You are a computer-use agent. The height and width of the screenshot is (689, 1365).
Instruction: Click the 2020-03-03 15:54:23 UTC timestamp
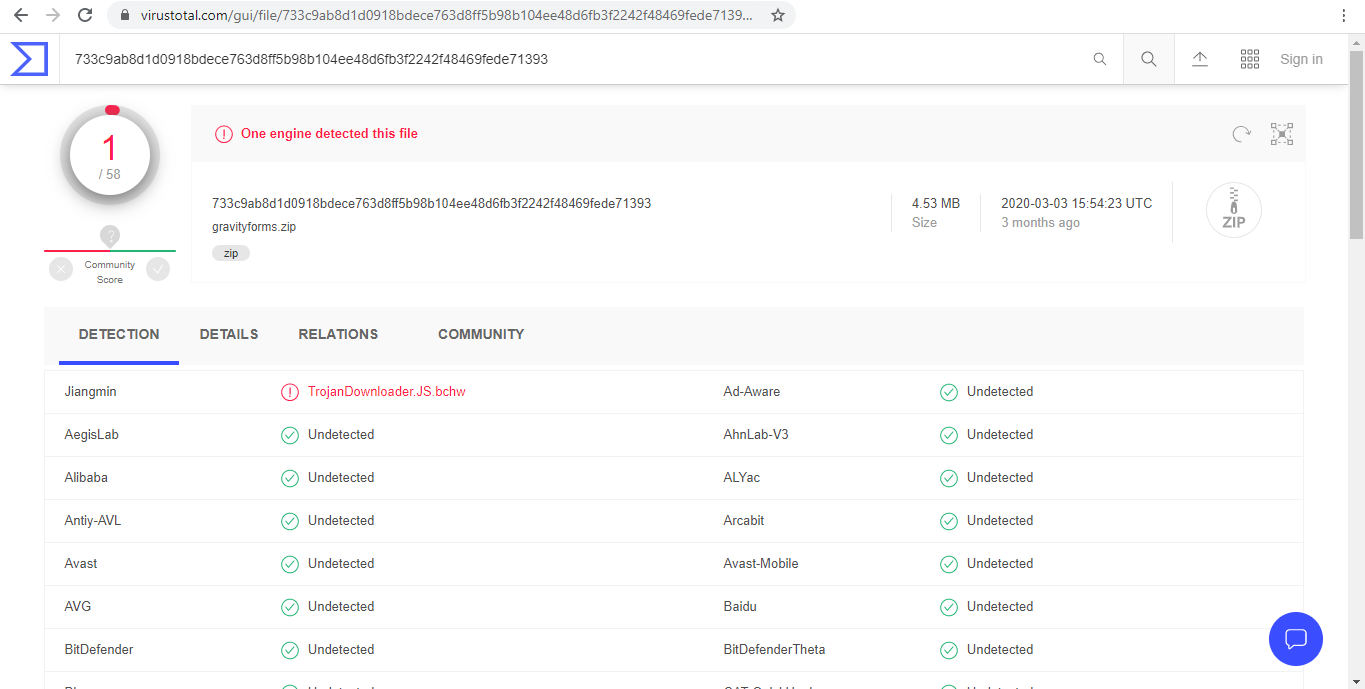pyautogui.click(x=1077, y=203)
